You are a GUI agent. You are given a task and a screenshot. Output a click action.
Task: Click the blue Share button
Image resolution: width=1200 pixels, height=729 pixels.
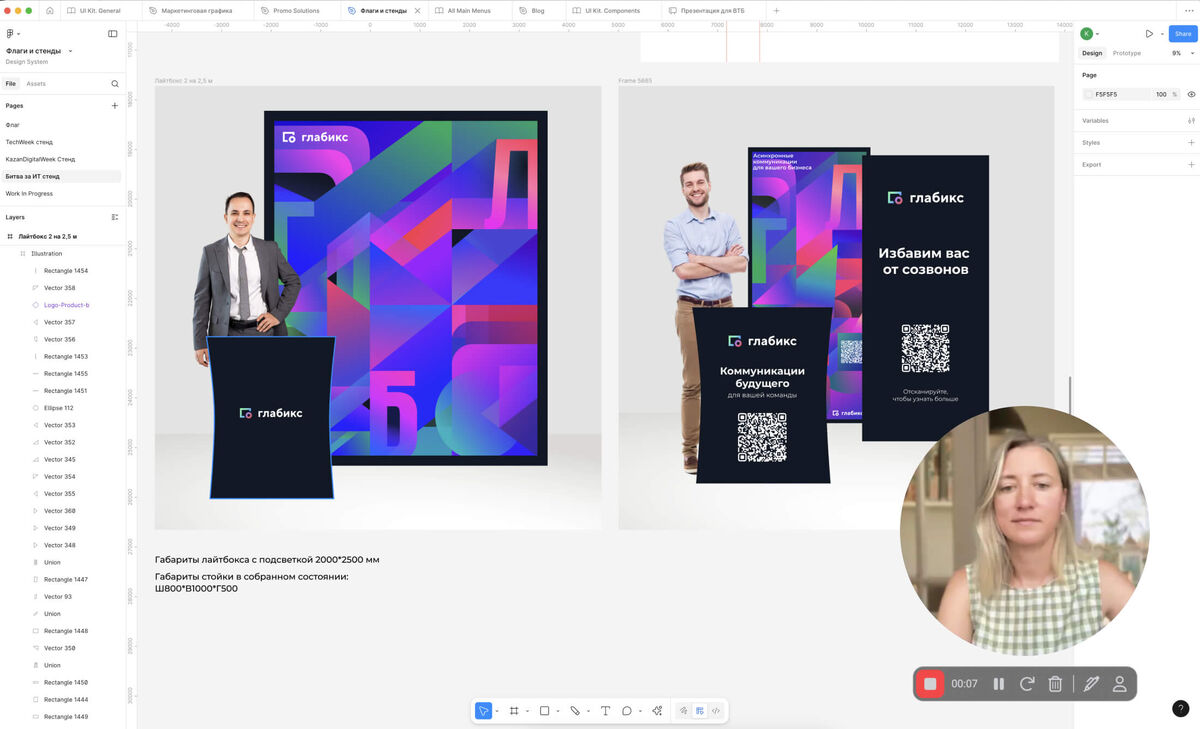(1183, 34)
